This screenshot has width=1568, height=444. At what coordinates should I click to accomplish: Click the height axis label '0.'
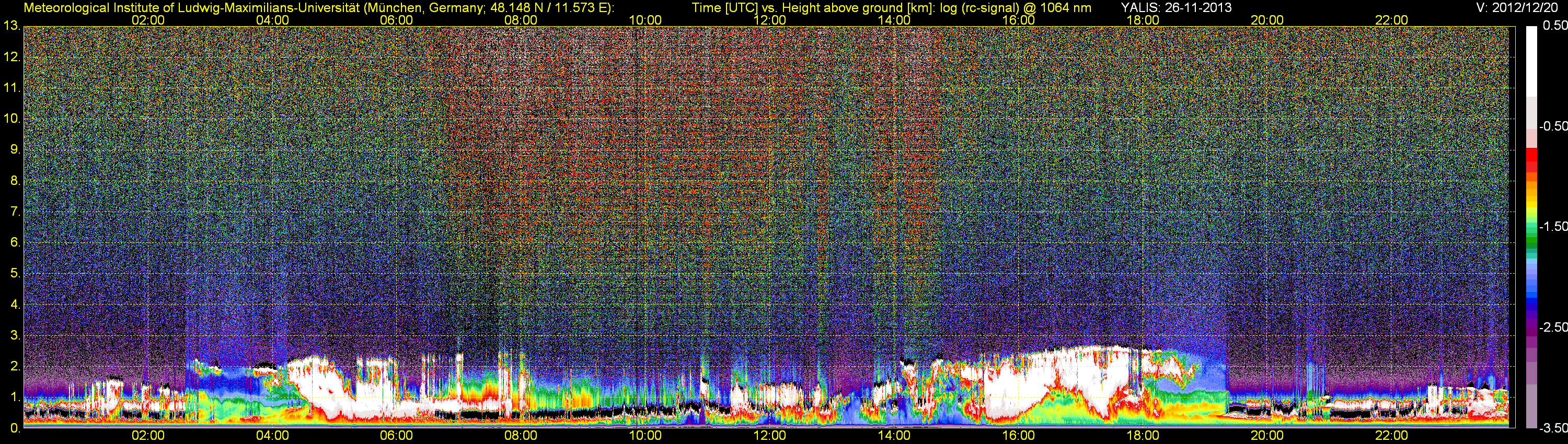(x=15, y=428)
